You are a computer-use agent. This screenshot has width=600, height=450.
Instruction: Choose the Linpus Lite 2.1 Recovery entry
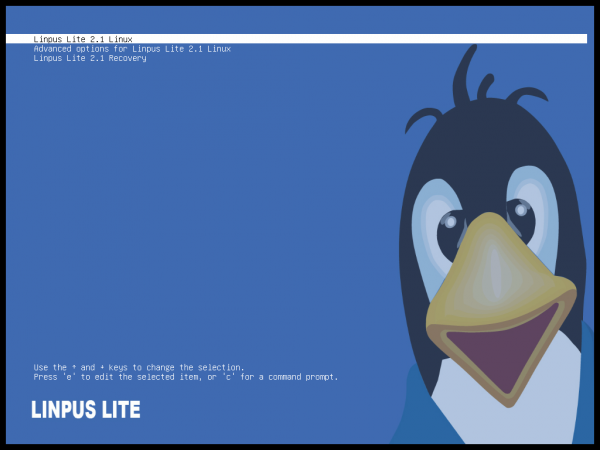tap(90, 58)
